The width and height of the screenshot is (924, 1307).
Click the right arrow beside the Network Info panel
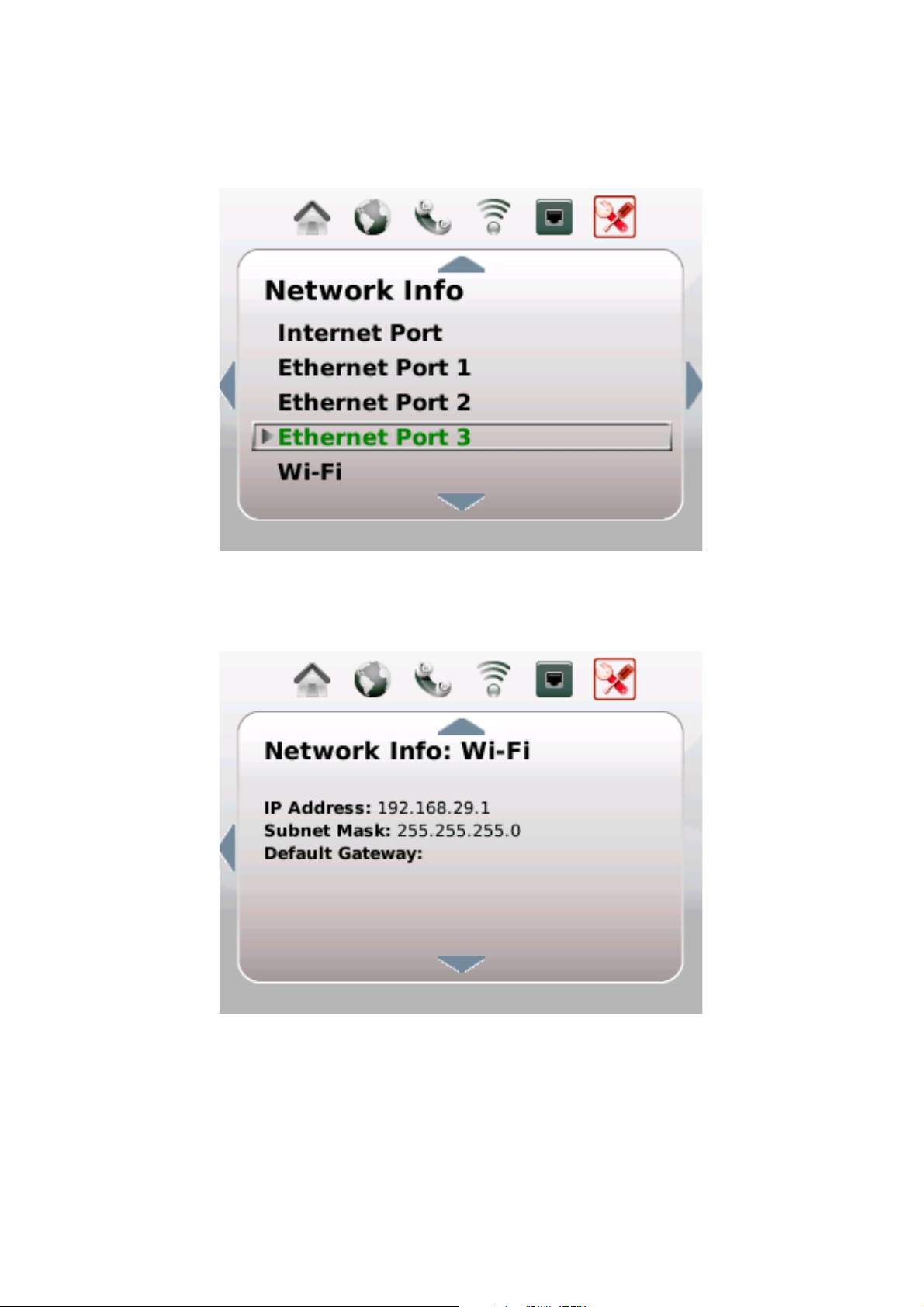[694, 386]
